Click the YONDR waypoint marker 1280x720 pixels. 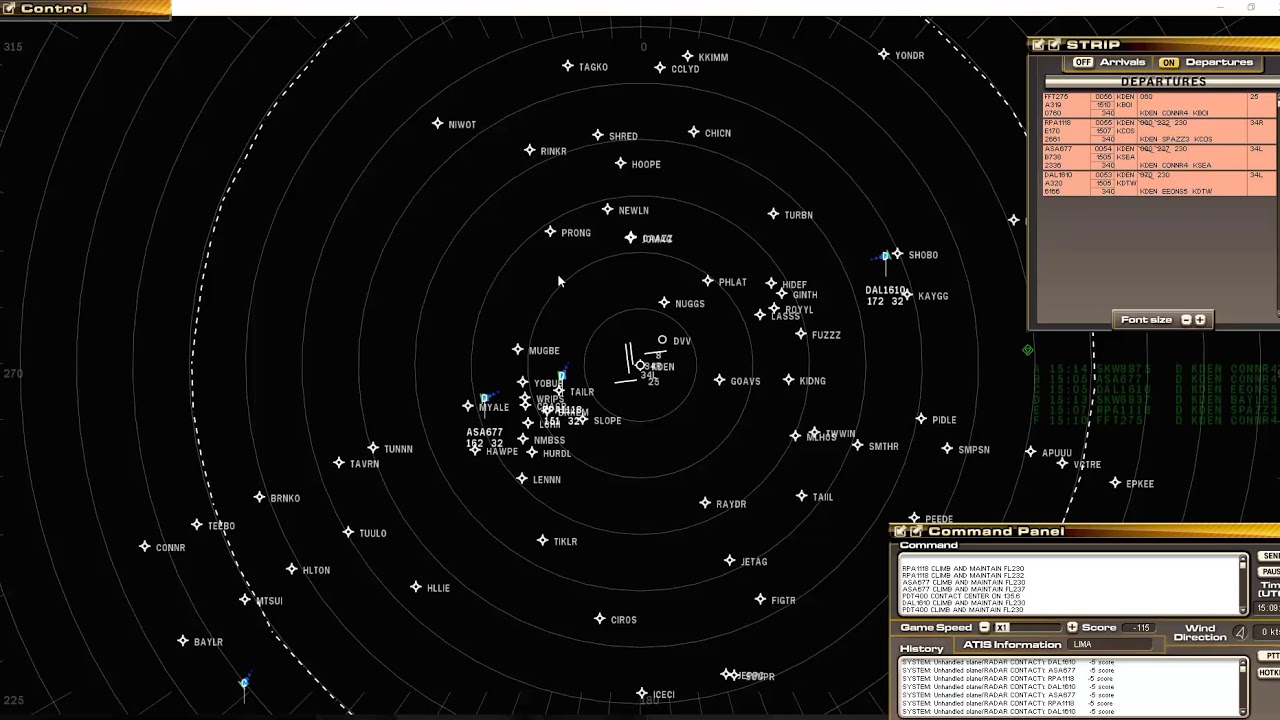(884, 55)
